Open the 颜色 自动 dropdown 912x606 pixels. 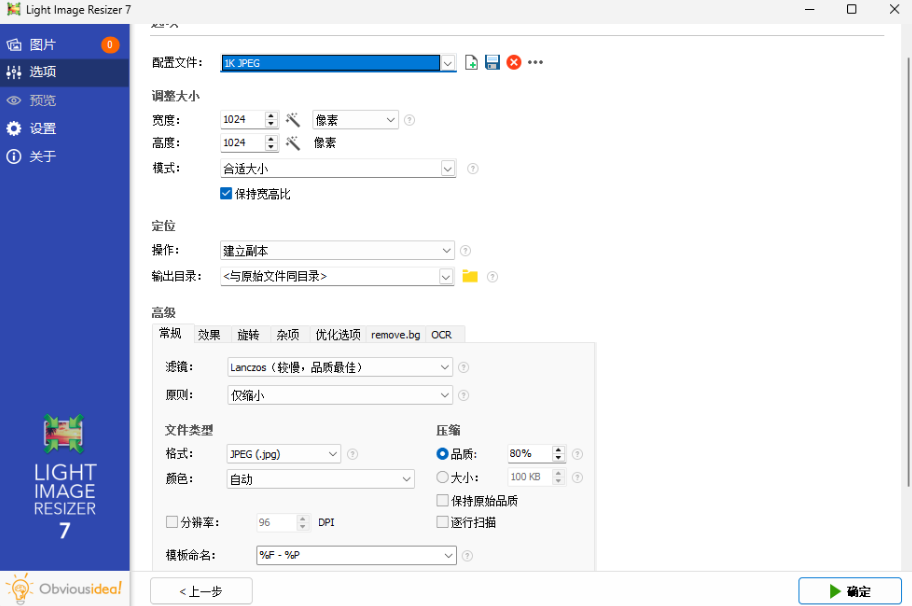pyautogui.click(x=320, y=479)
